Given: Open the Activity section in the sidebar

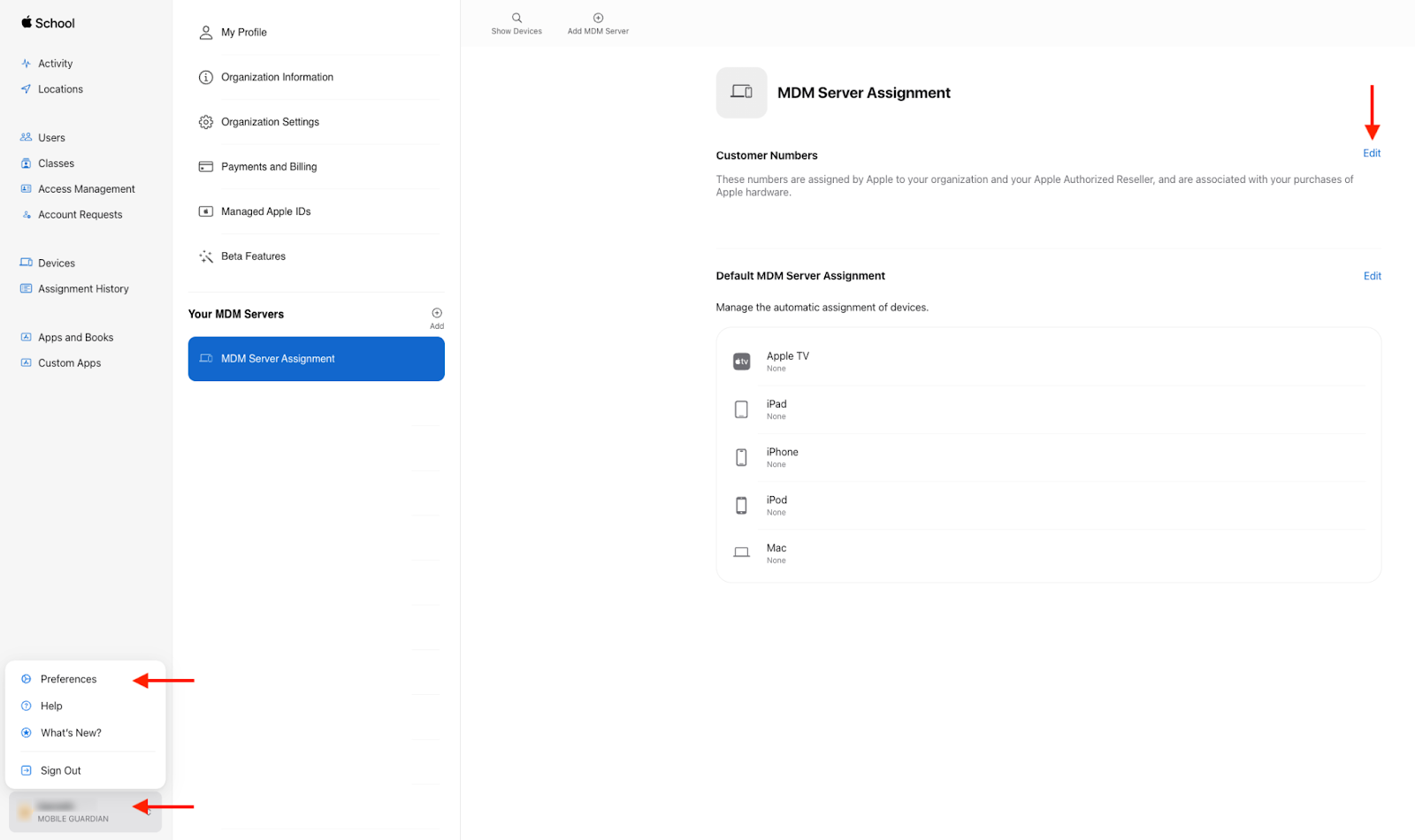Looking at the screenshot, I should pos(56,63).
